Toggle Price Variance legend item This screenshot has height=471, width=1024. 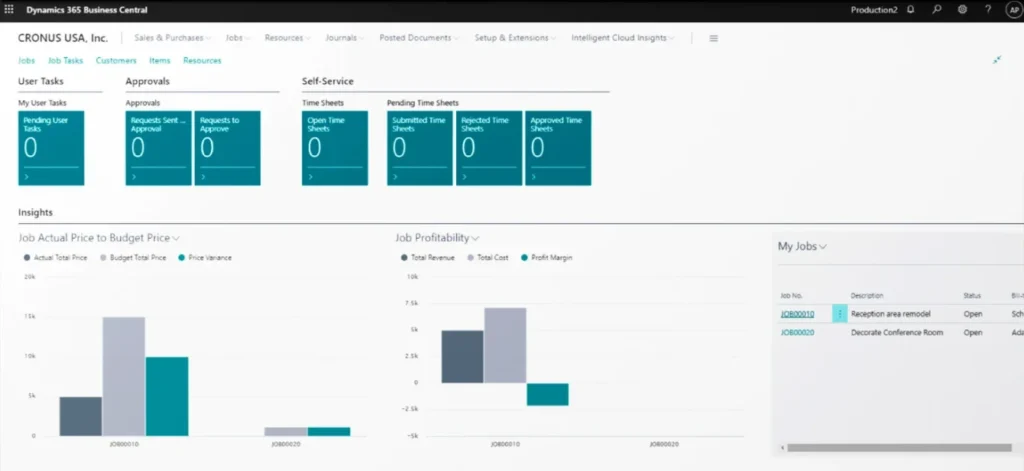point(205,258)
